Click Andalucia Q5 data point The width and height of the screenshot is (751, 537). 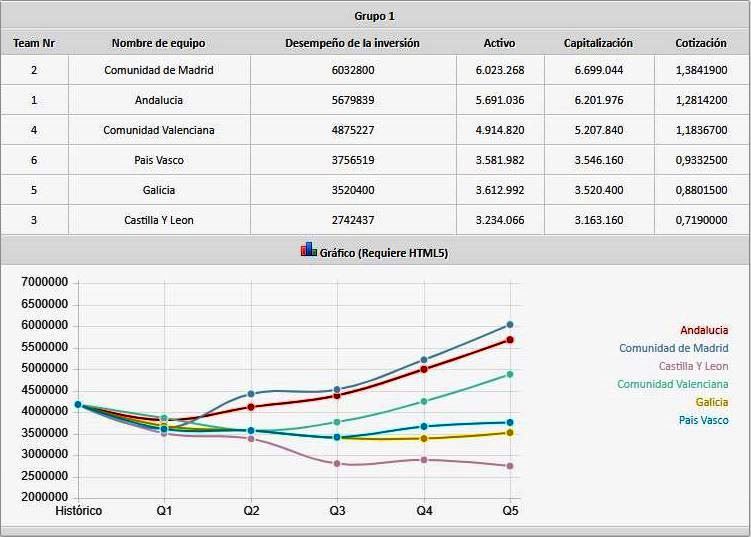click(x=510, y=340)
